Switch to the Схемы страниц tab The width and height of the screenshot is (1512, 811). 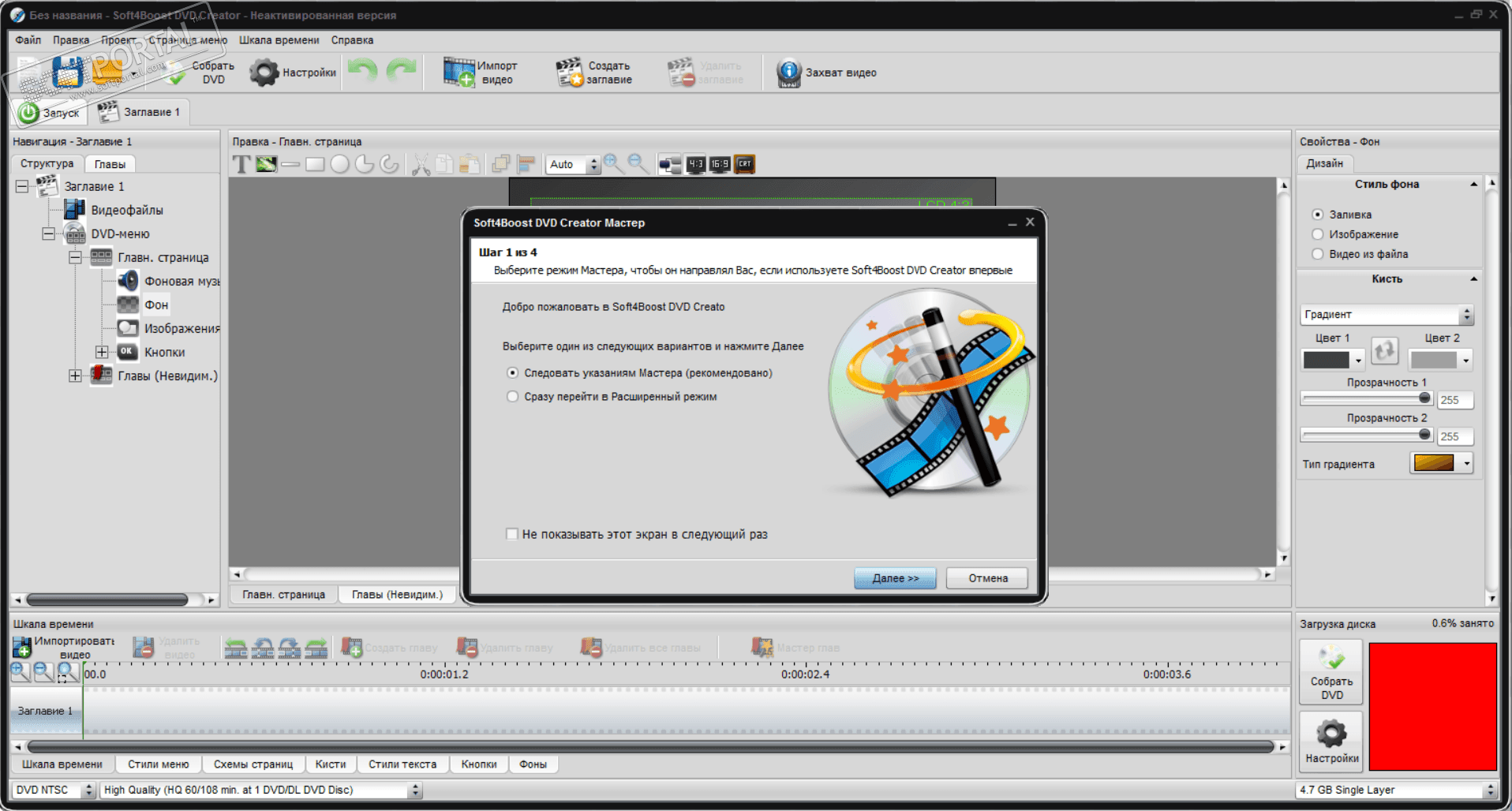pyautogui.click(x=253, y=764)
